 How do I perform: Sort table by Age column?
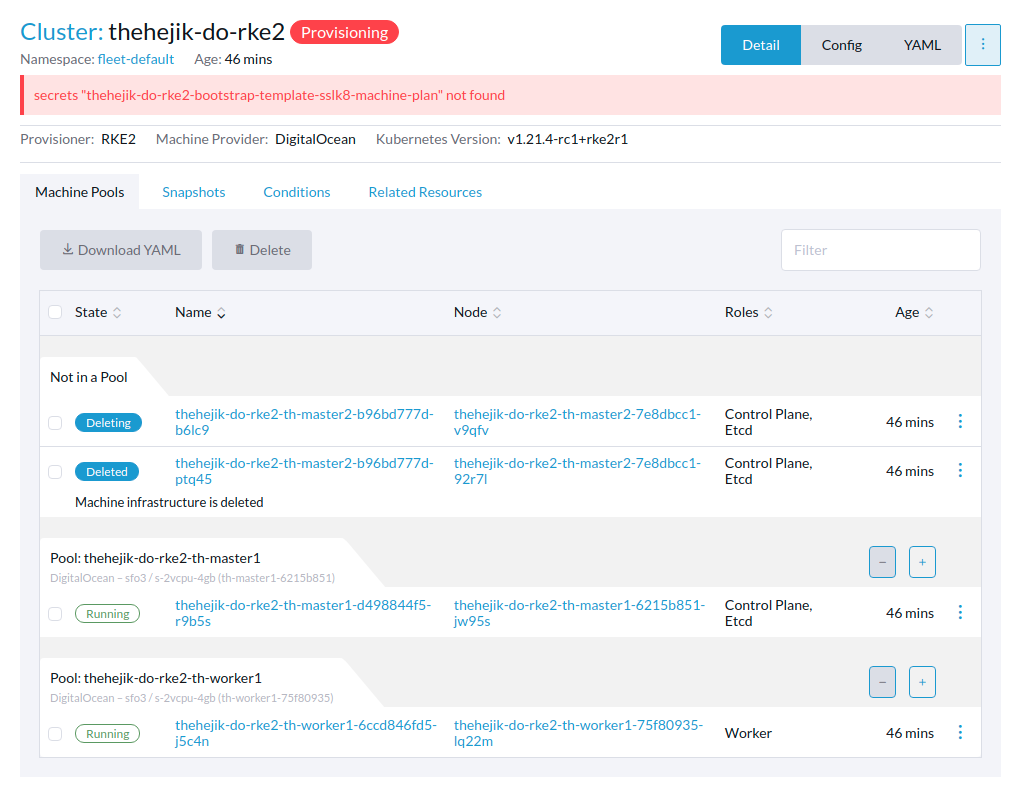click(913, 313)
